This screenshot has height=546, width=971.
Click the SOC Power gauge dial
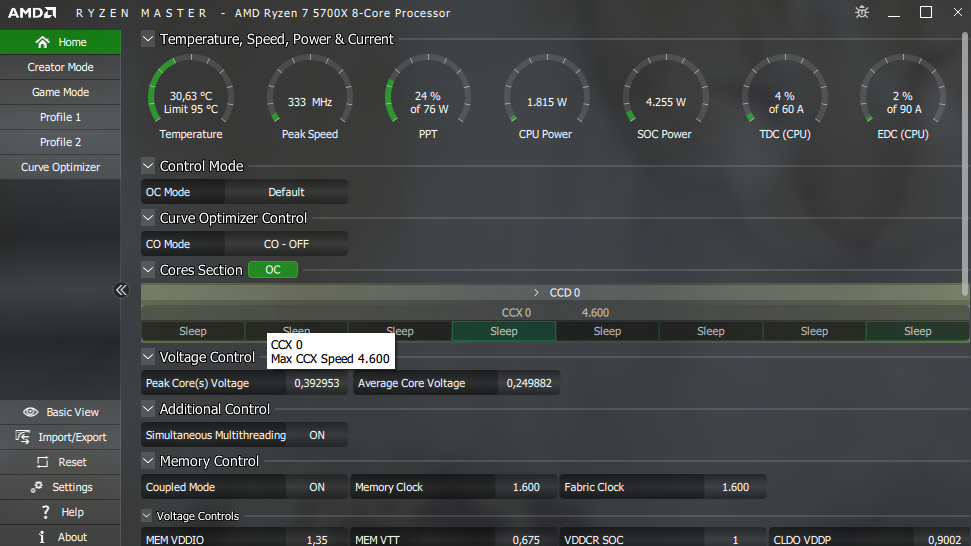[x=666, y=90]
